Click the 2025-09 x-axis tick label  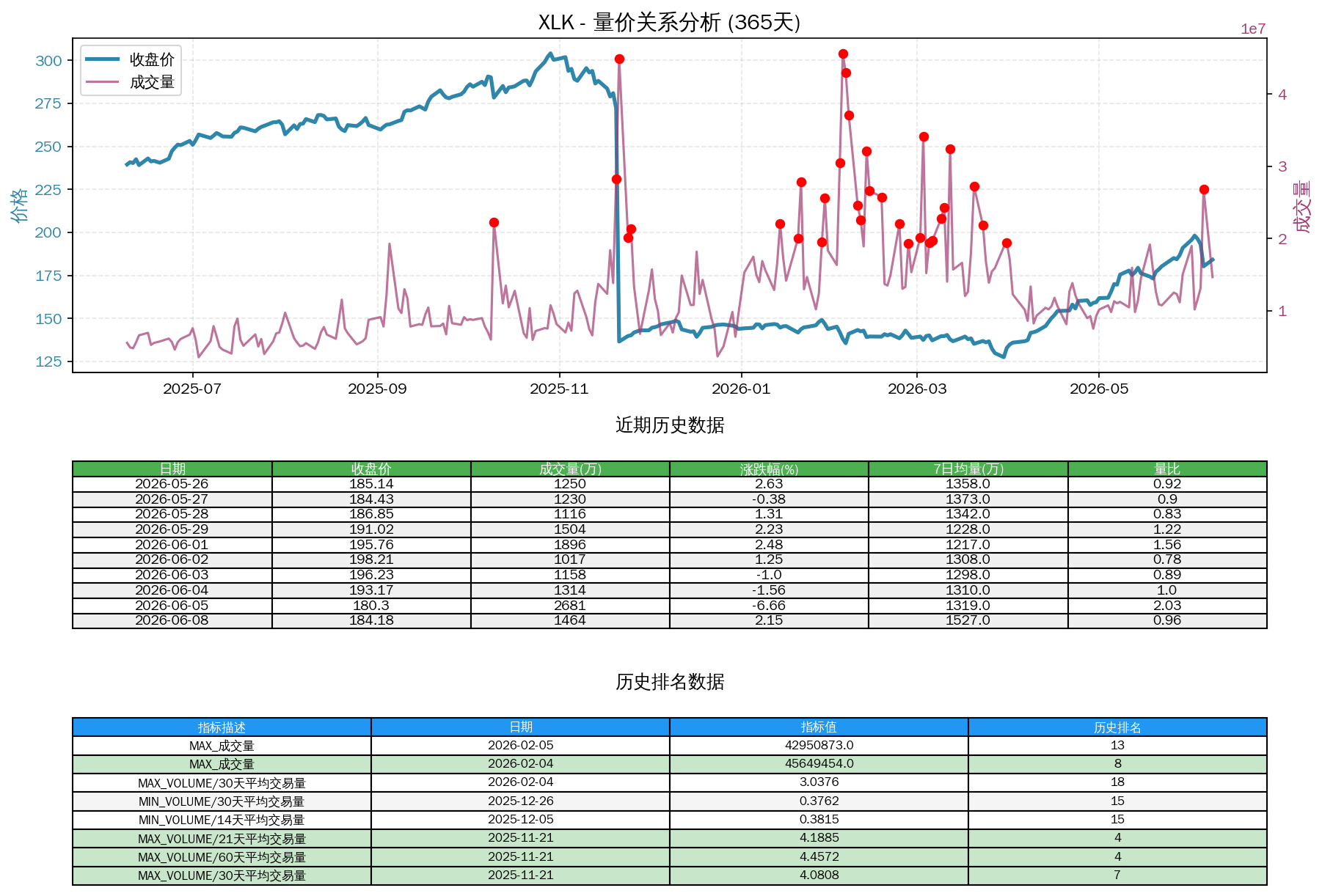377,389
